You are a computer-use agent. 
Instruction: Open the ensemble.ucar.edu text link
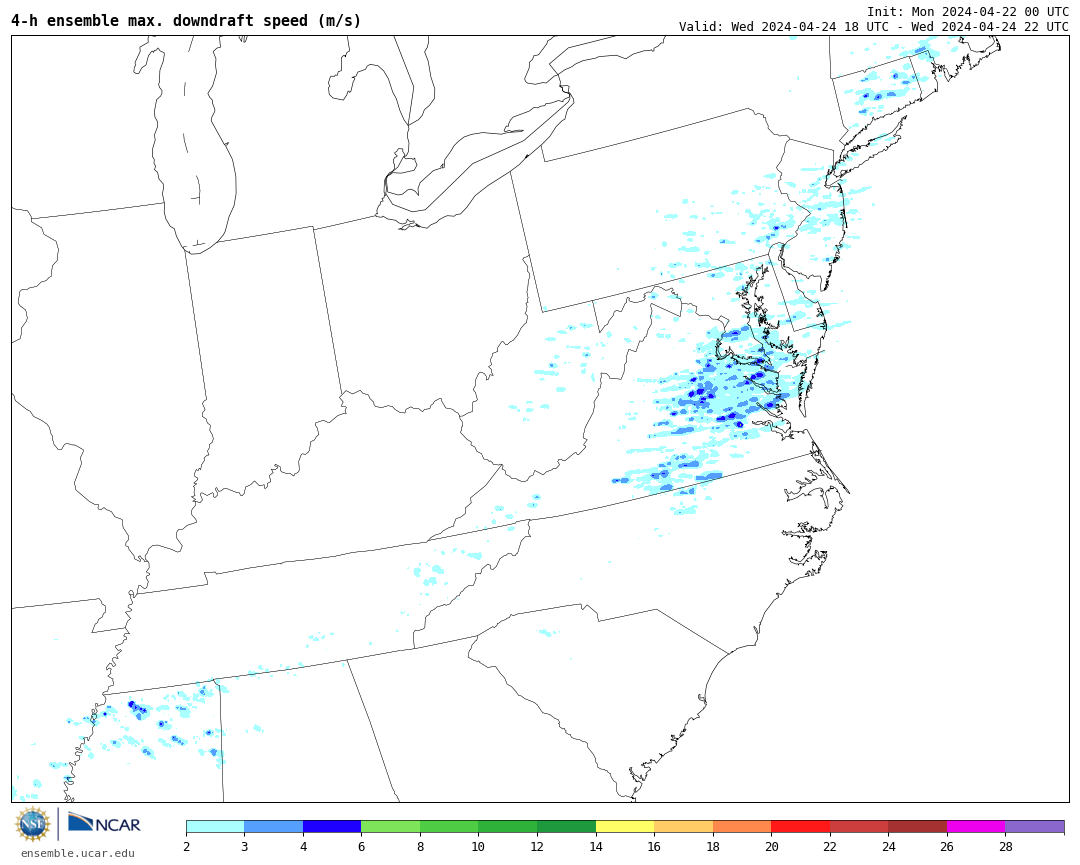[78, 853]
